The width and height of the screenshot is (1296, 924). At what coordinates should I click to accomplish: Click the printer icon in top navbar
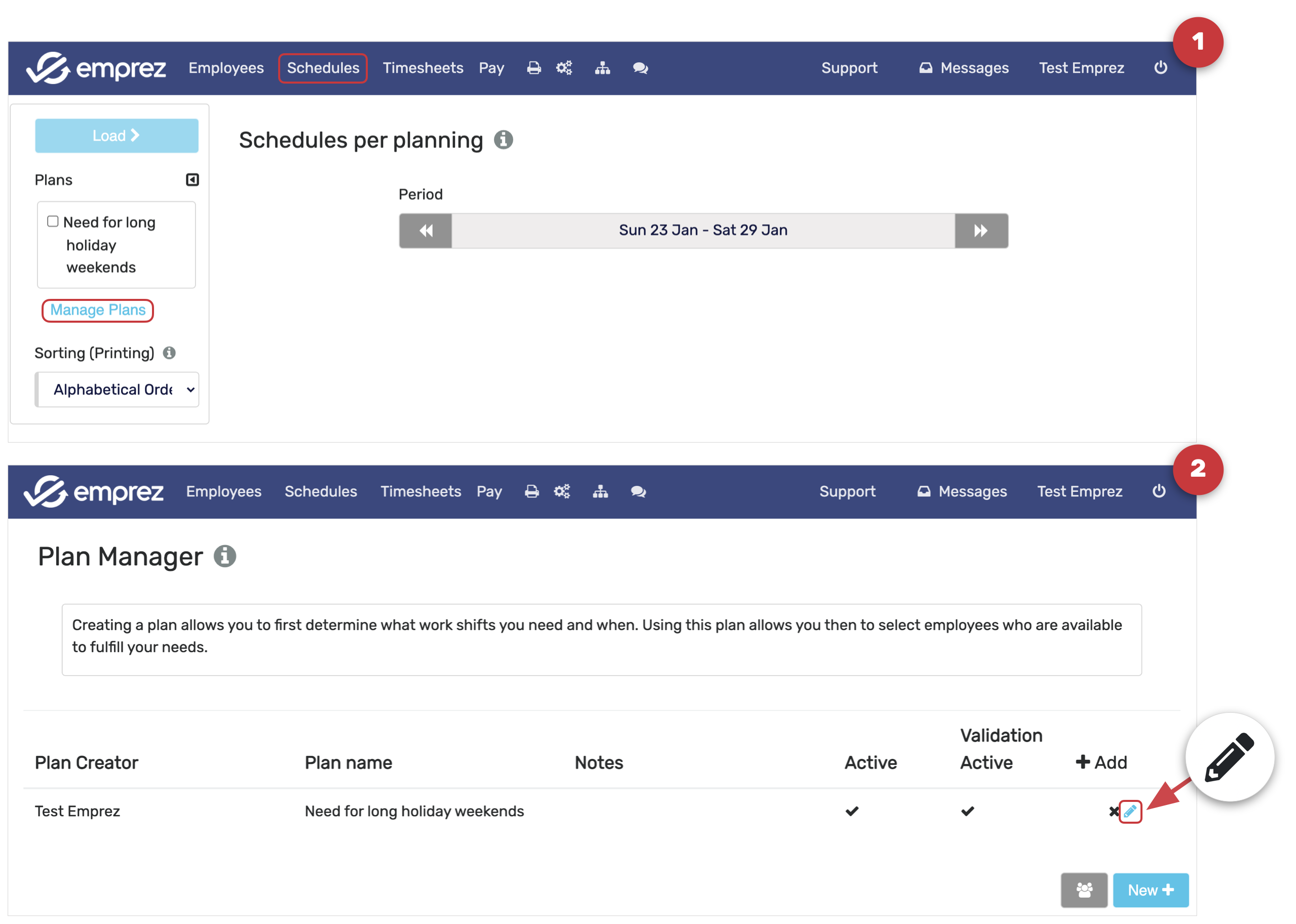click(x=533, y=68)
